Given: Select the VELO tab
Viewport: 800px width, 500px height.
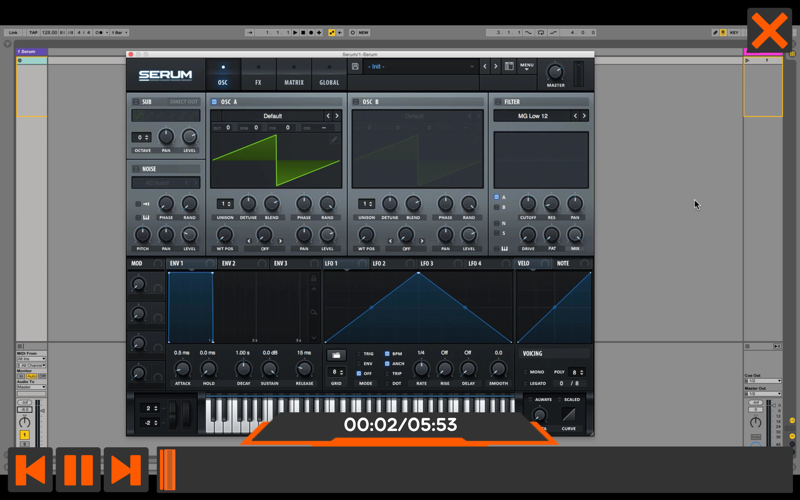Looking at the screenshot, I should point(534,263).
